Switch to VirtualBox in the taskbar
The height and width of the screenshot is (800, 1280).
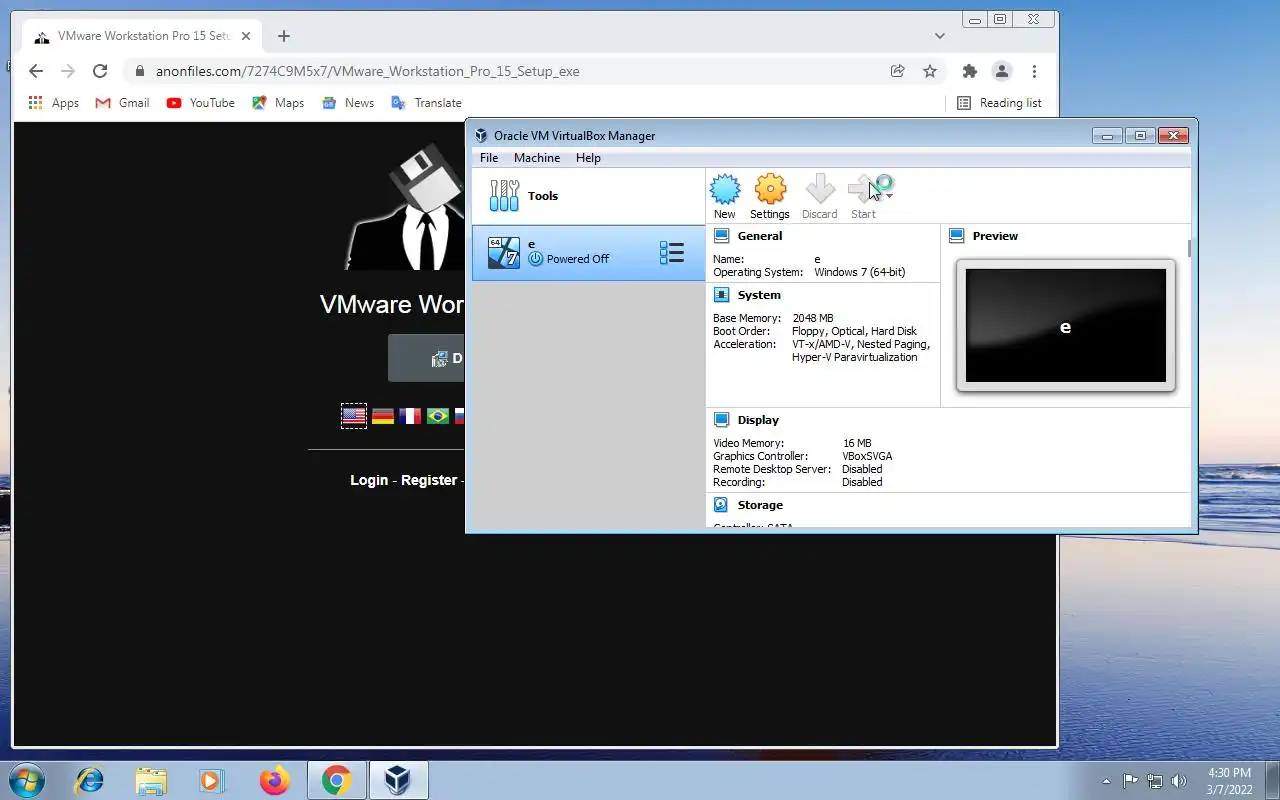pos(399,780)
